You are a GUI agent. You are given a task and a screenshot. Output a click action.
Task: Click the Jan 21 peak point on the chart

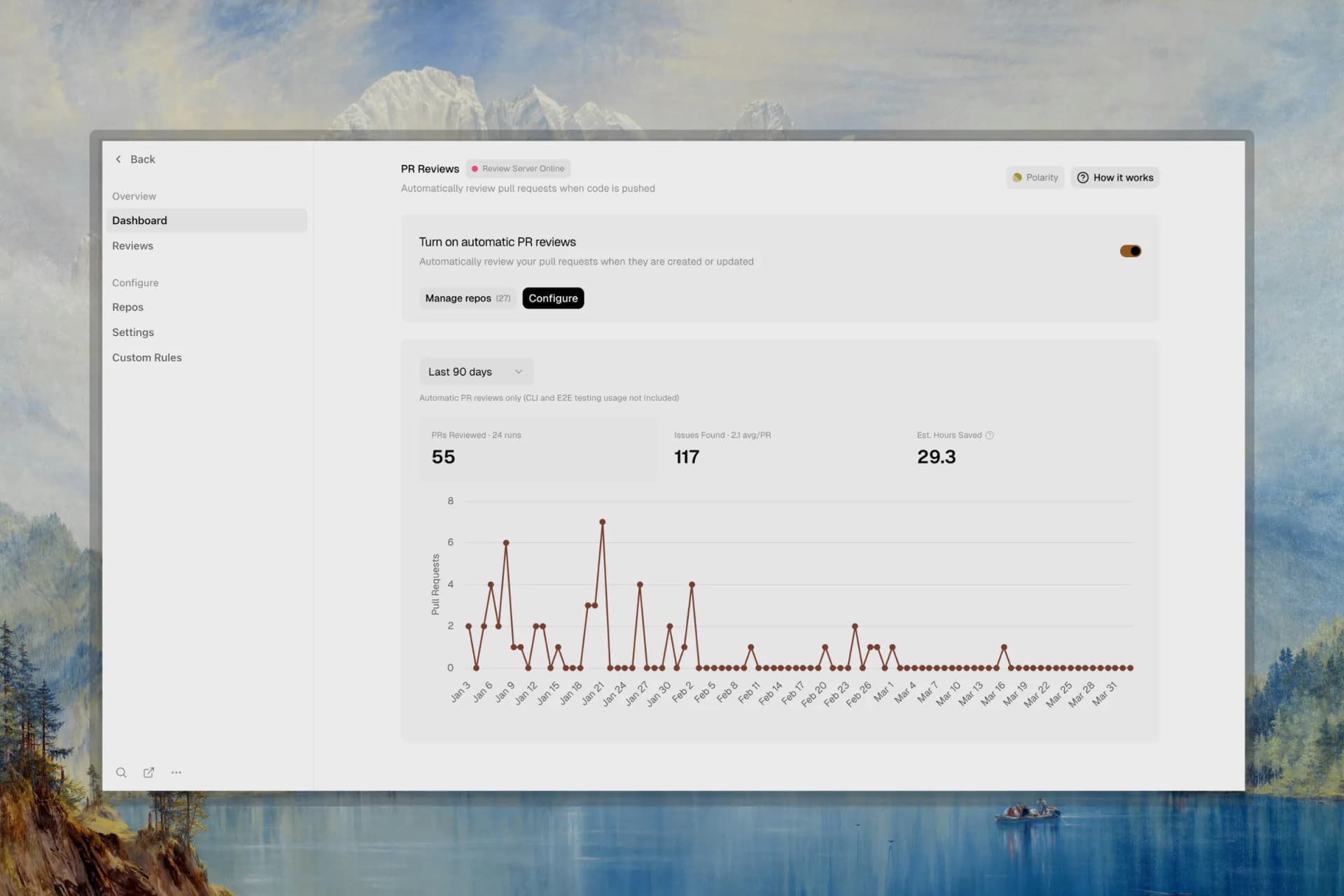click(x=603, y=521)
